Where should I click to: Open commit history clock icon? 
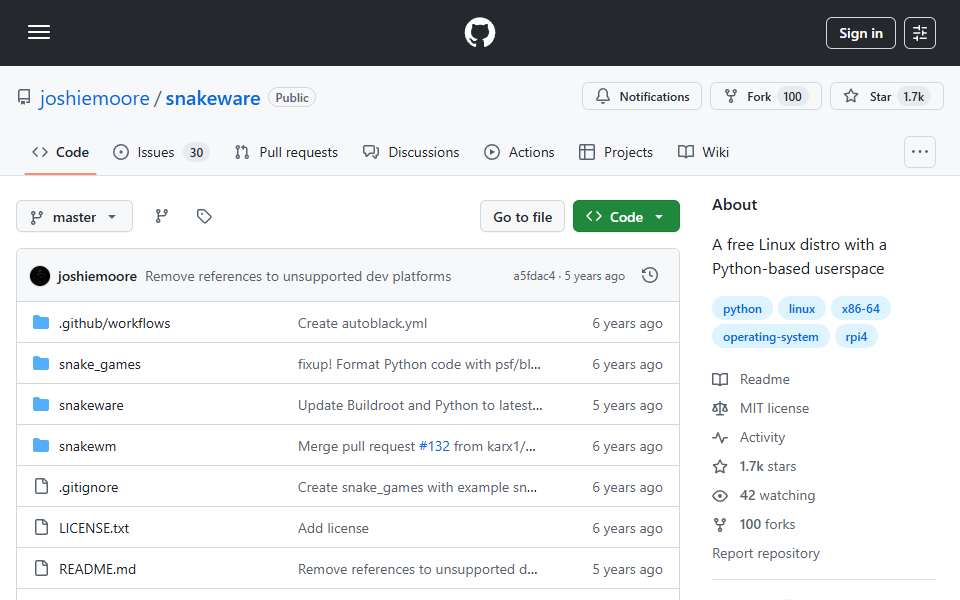point(650,276)
